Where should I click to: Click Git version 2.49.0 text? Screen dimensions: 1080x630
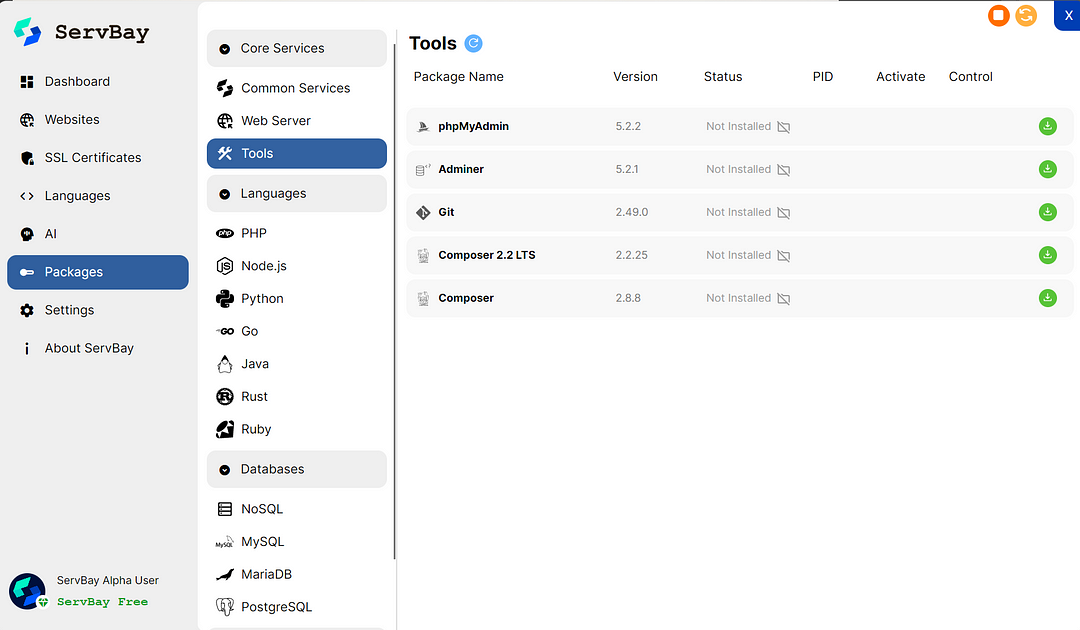(632, 212)
